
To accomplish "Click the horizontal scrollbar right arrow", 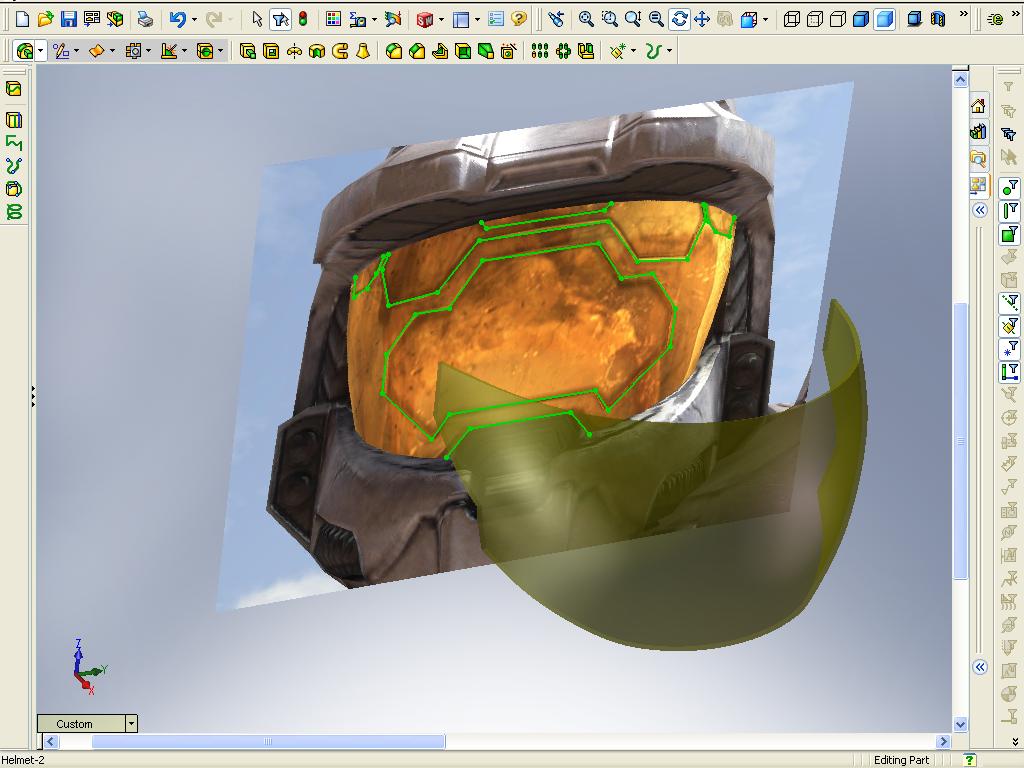I will pos(943,741).
